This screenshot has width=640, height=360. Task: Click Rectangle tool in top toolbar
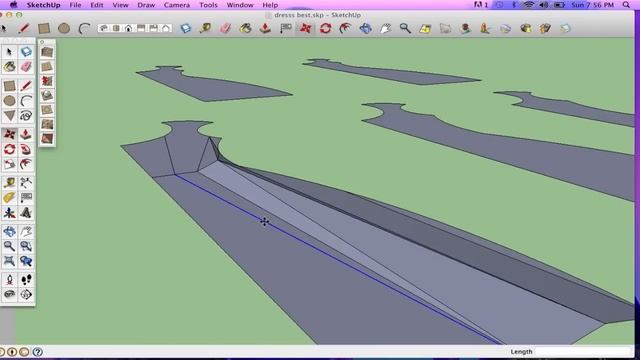point(44,28)
